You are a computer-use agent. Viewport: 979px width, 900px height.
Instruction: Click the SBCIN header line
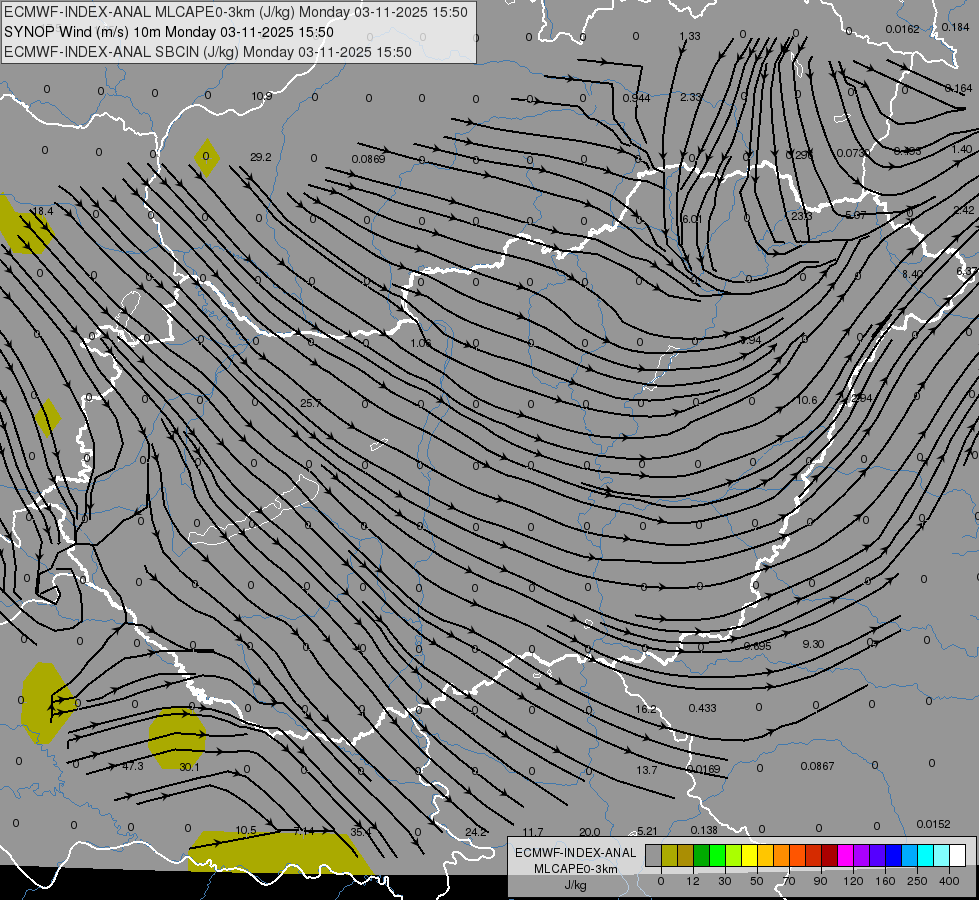pyautogui.click(x=208, y=52)
